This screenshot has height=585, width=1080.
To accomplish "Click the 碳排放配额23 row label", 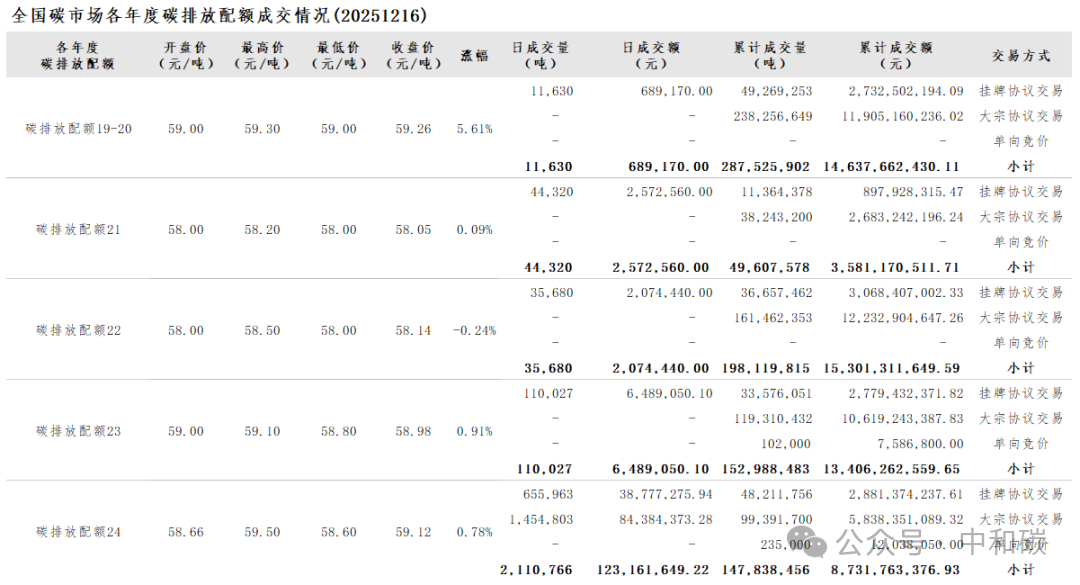I will click(x=78, y=431).
